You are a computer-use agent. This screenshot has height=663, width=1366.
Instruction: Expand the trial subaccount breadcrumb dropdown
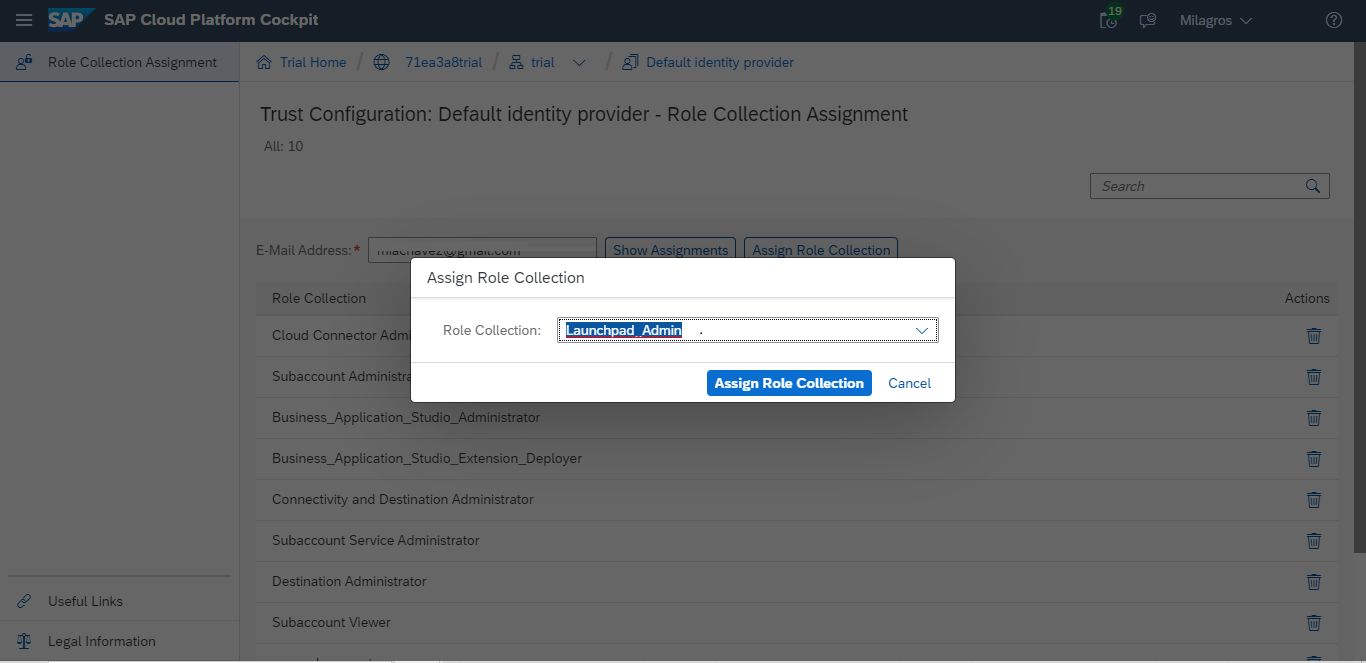pos(579,63)
